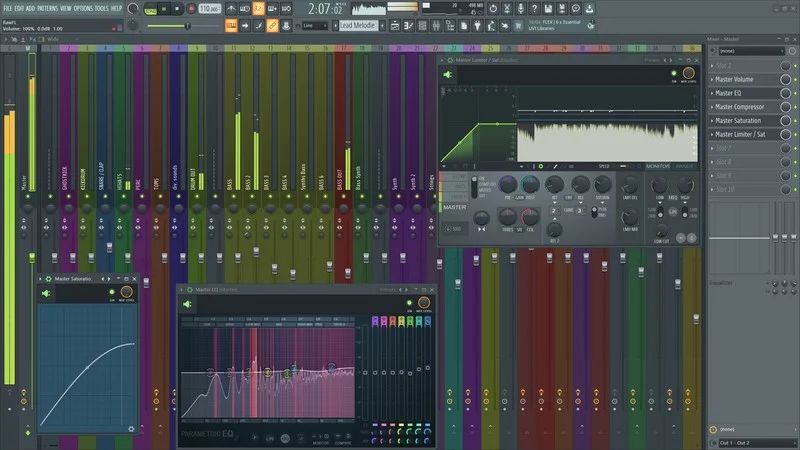The height and width of the screenshot is (450, 800).
Task: Click the pause playback button
Action: (x=164, y=9)
